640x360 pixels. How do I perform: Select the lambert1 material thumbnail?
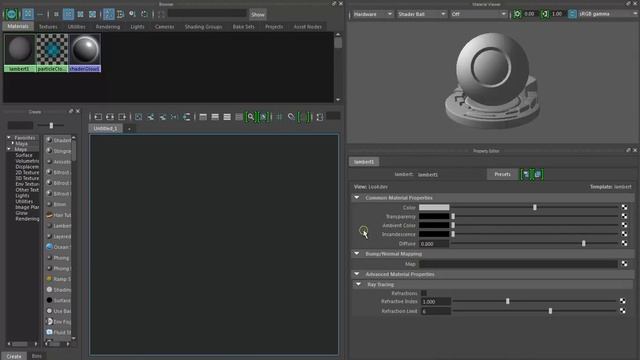pyautogui.click(x=20, y=53)
